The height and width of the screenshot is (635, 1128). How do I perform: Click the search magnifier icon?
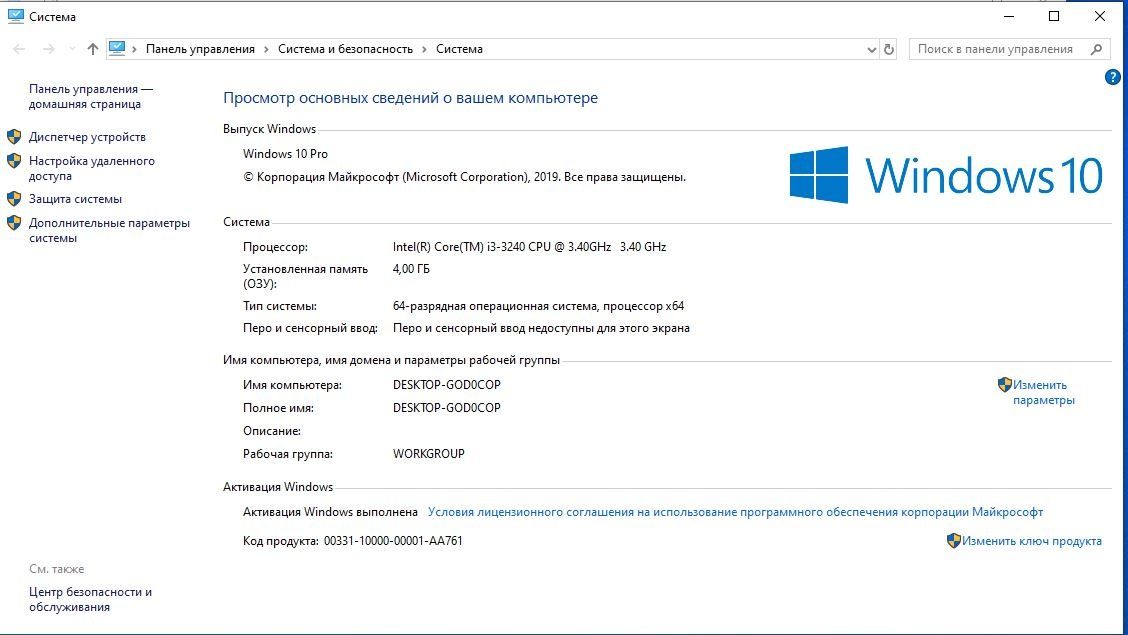pyautogui.click(x=1096, y=49)
